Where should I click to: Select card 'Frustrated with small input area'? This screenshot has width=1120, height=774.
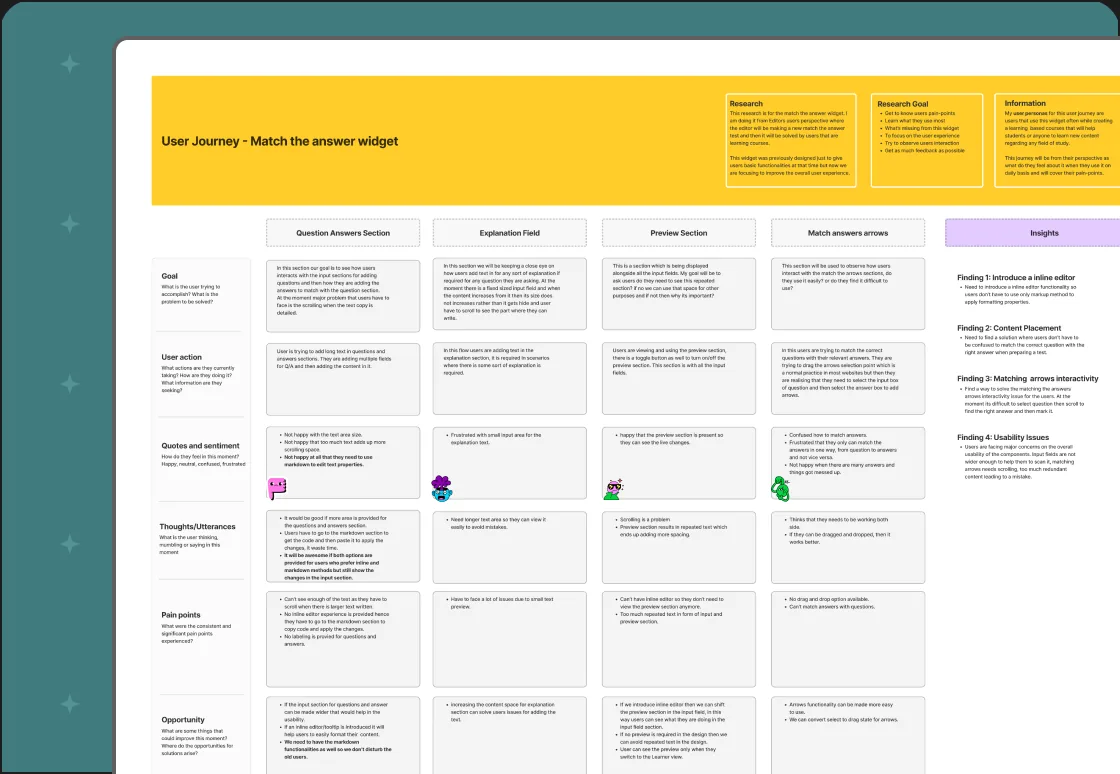click(509, 463)
